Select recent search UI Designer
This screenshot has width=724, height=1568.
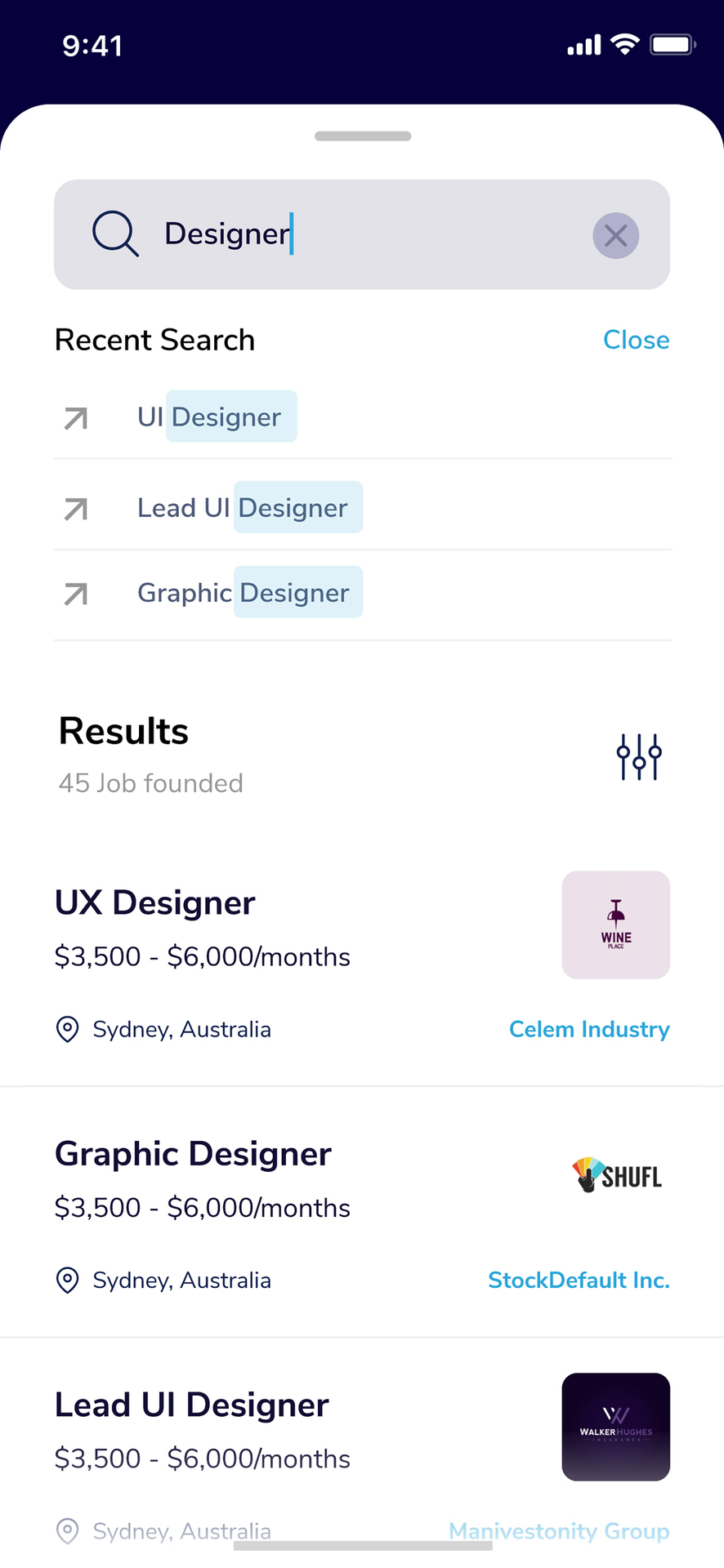click(x=209, y=416)
